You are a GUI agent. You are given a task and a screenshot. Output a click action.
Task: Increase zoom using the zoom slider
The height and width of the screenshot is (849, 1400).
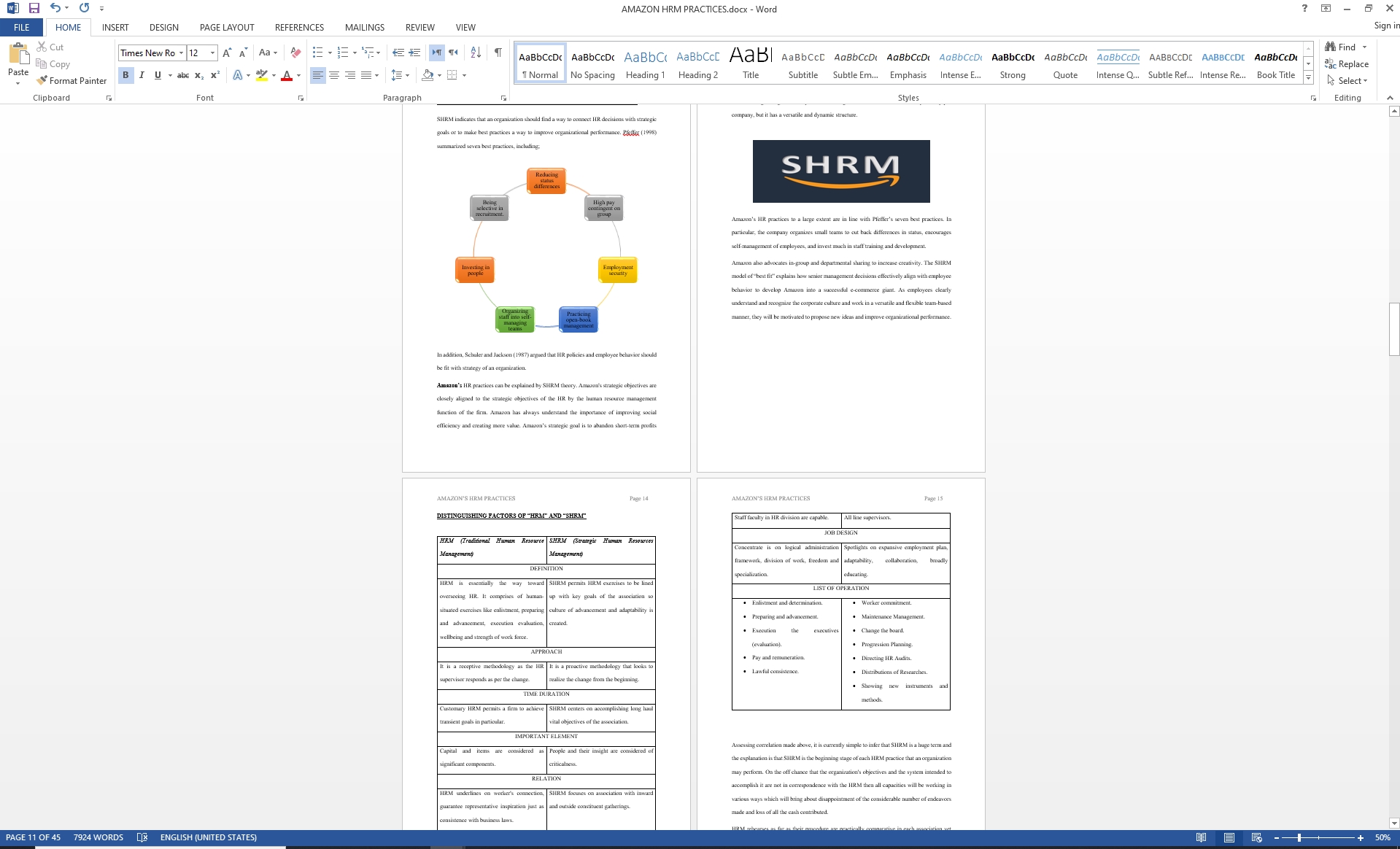[x=1361, y=837]
